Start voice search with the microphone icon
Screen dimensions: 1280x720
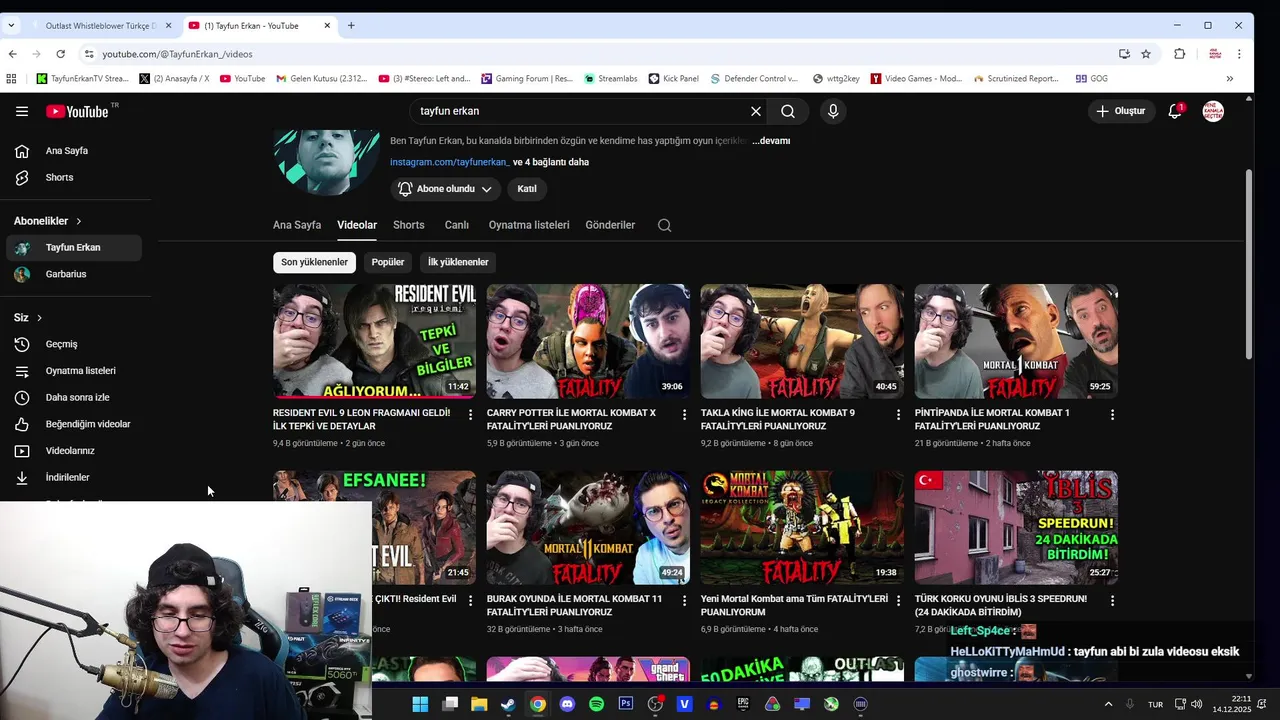click(833, 111)
